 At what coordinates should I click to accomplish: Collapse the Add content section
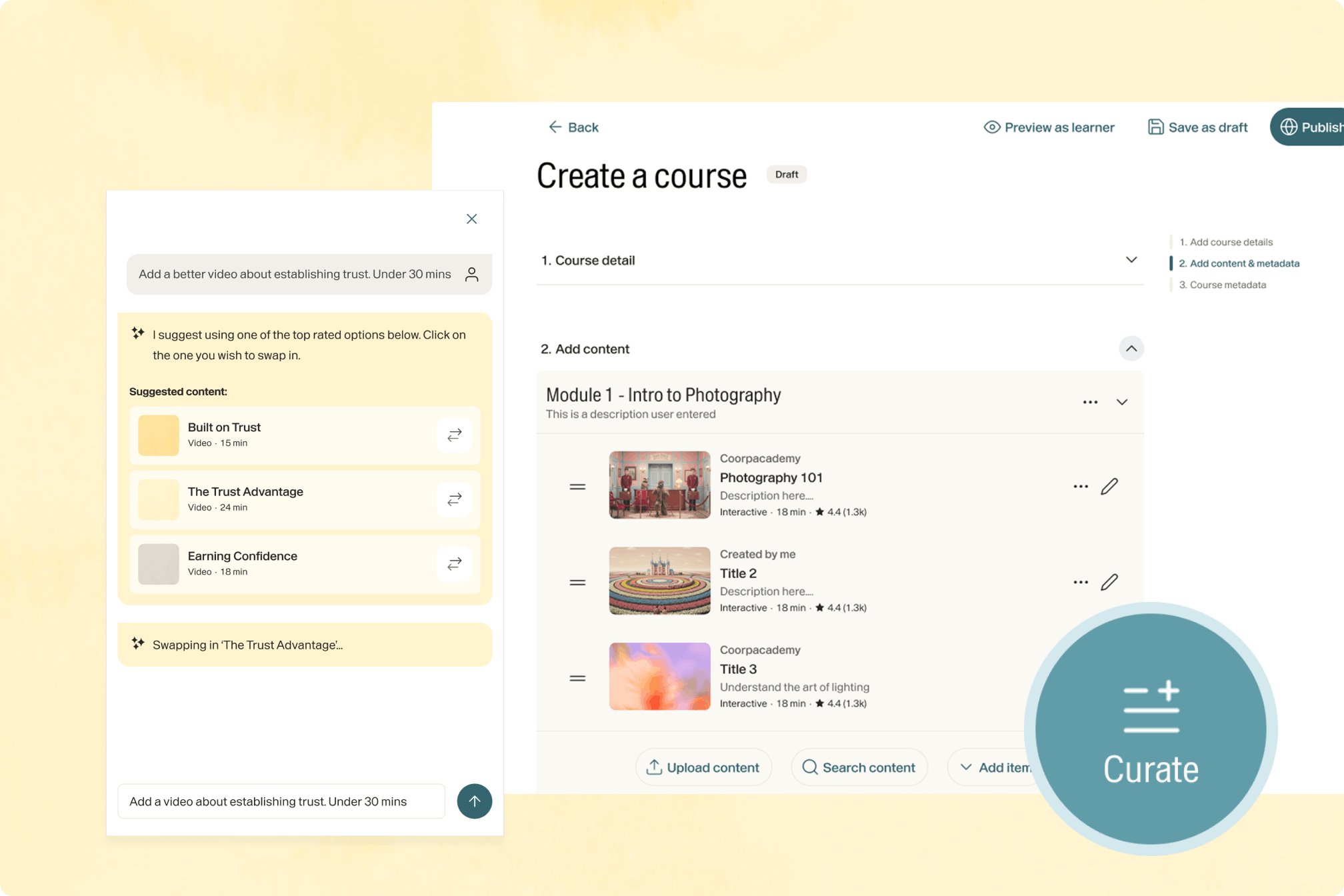[x=1131, y=349]
